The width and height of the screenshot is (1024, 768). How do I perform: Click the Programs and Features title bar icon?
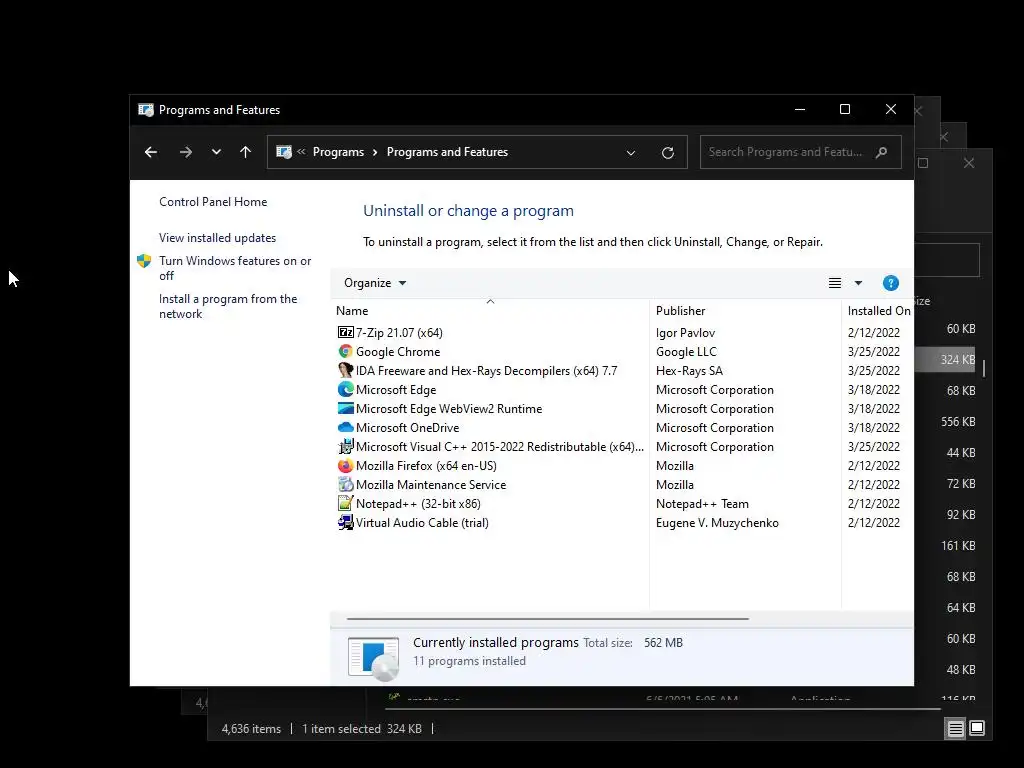click(146, 110)
